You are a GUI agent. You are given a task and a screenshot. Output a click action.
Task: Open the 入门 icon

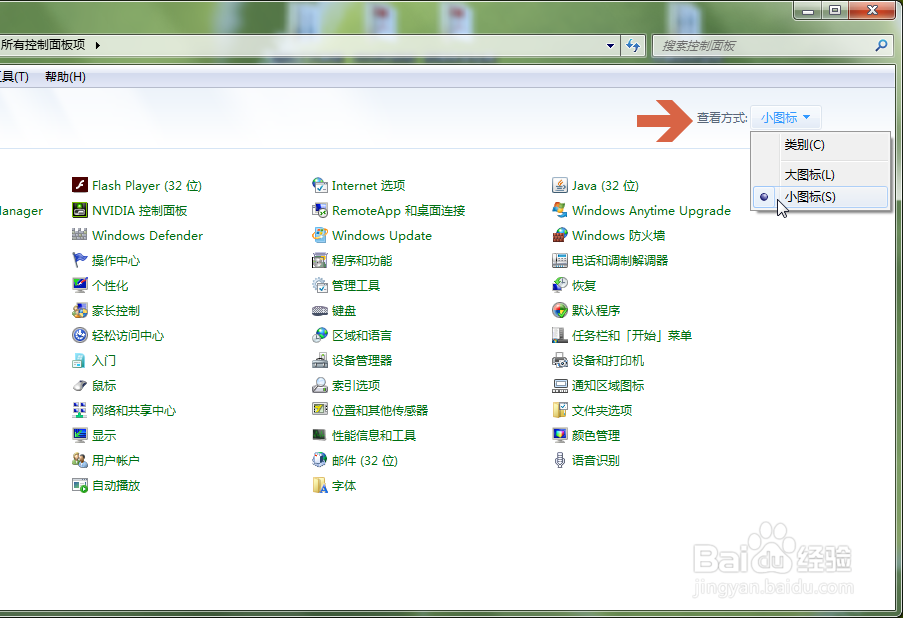[79, 361]
